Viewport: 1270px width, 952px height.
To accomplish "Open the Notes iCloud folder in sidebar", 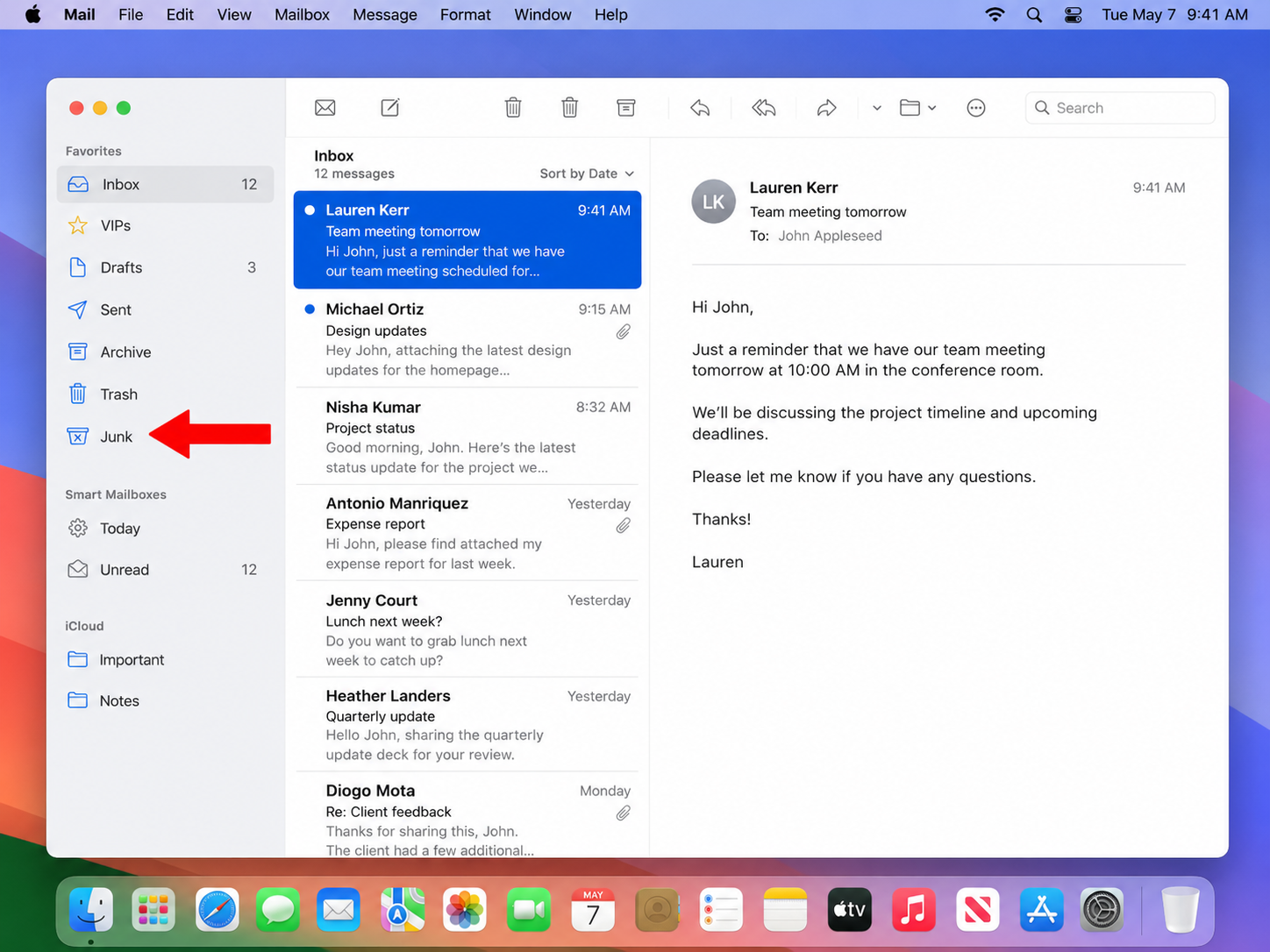I will tap(165, 701).
